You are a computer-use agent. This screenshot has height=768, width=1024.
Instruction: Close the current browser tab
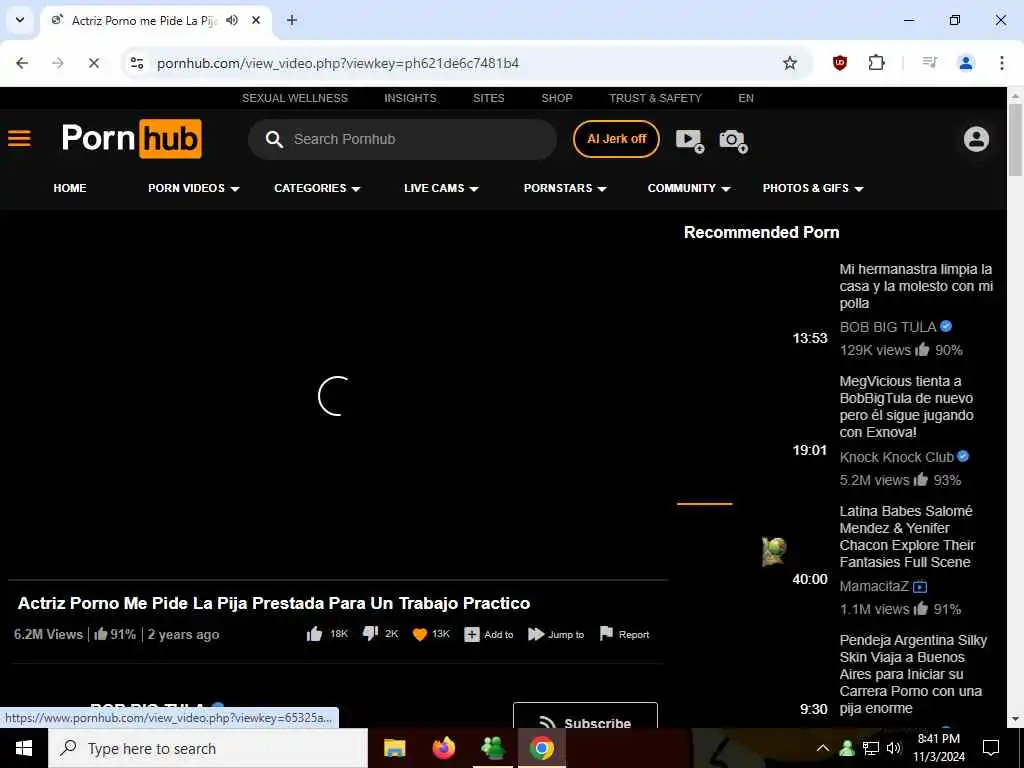point(256,20)
